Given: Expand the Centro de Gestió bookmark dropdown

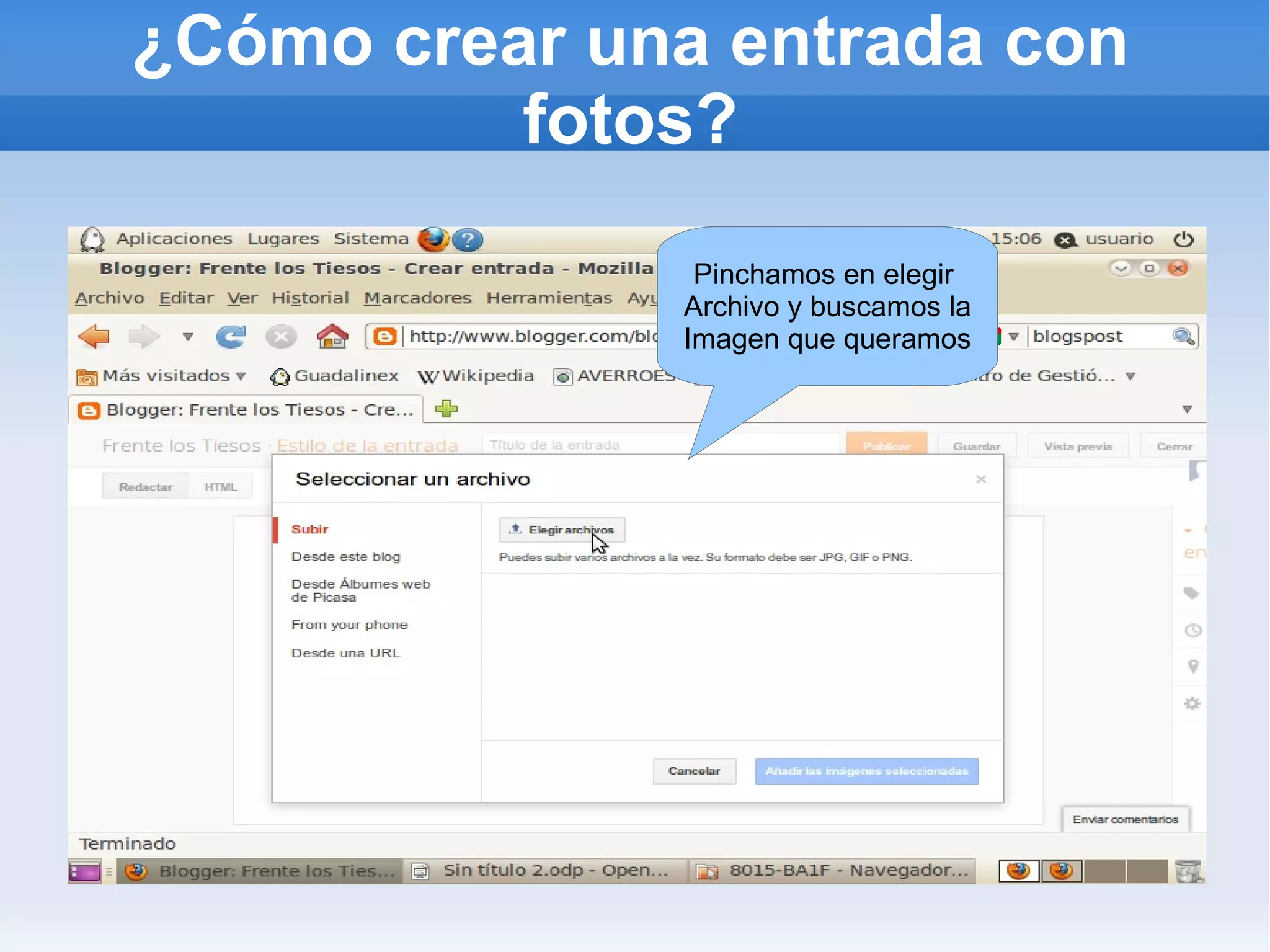Looking at the screenshot, I should pos(1130,376).
